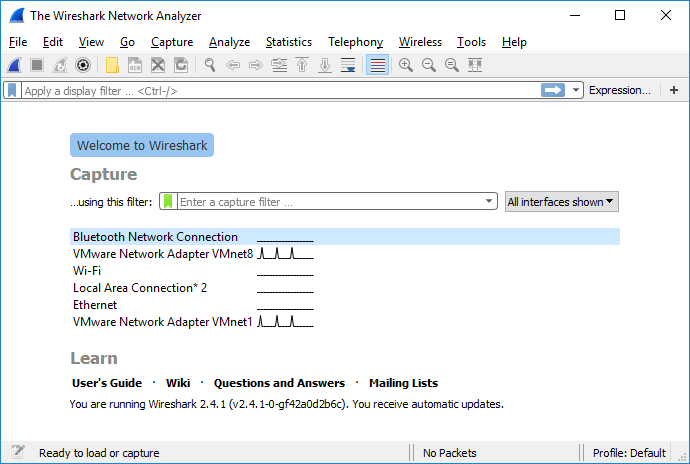This screenshot has width=690, height=464.
Task: Open Questions and Answers link
Action: (x=279, y=383)
